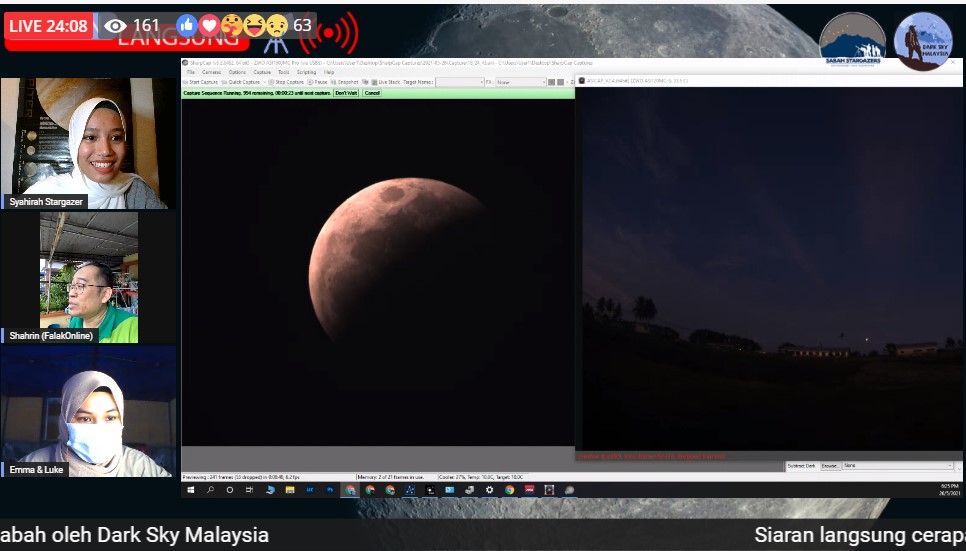The image size is (966, 551).
Task: Cancel the capture sequence
Action: (372, 93)
